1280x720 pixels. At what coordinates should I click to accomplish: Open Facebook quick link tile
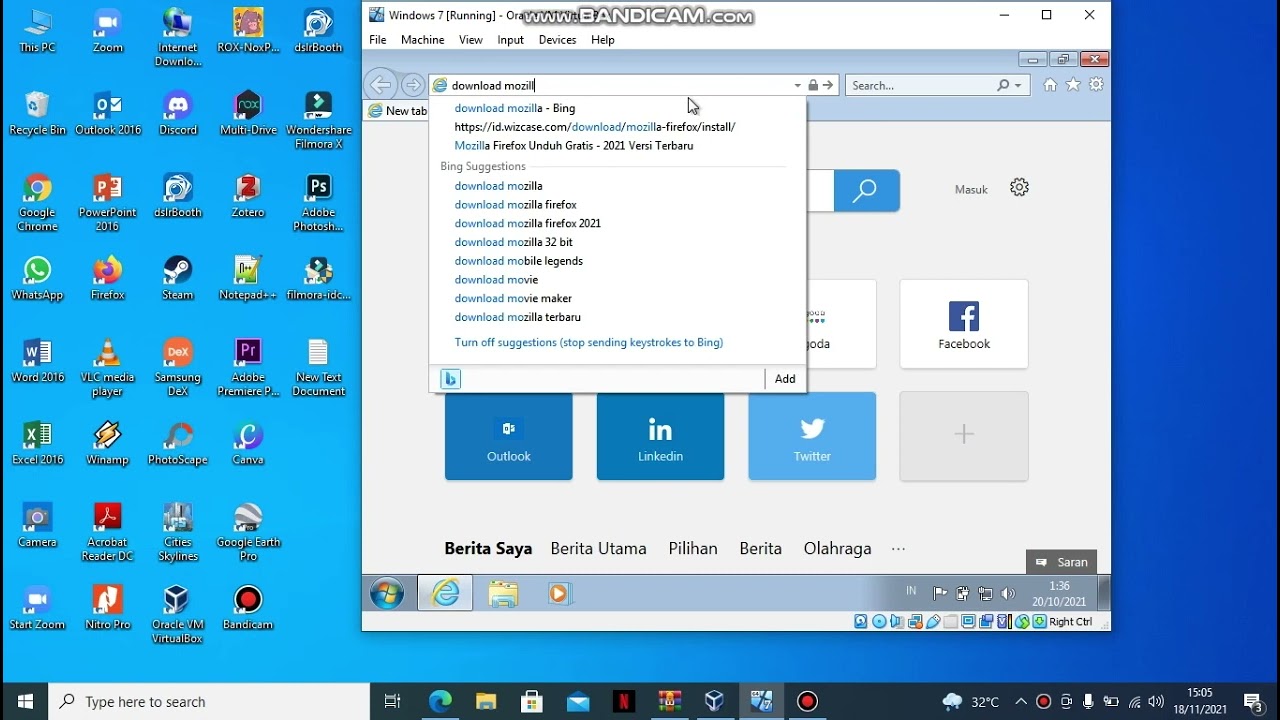[x=964, y=324]
